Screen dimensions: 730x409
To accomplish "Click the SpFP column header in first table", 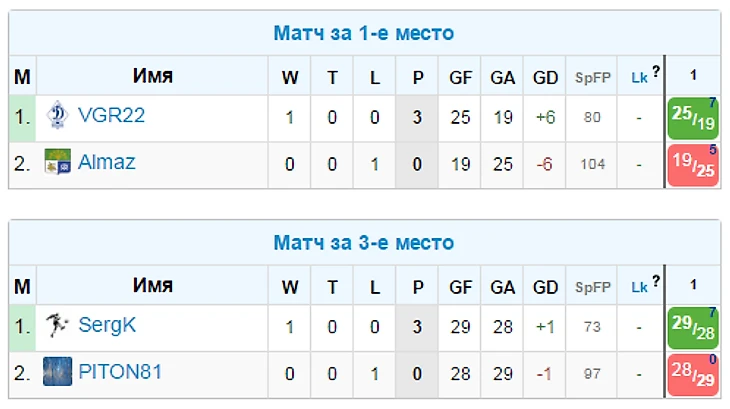I will (x=592, y=77).
